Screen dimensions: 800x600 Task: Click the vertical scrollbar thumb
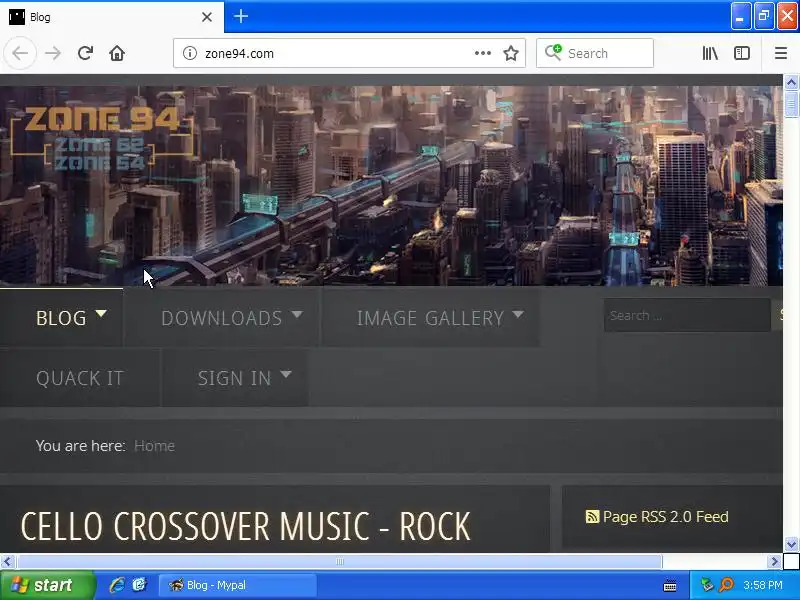(x=791, y=104)
